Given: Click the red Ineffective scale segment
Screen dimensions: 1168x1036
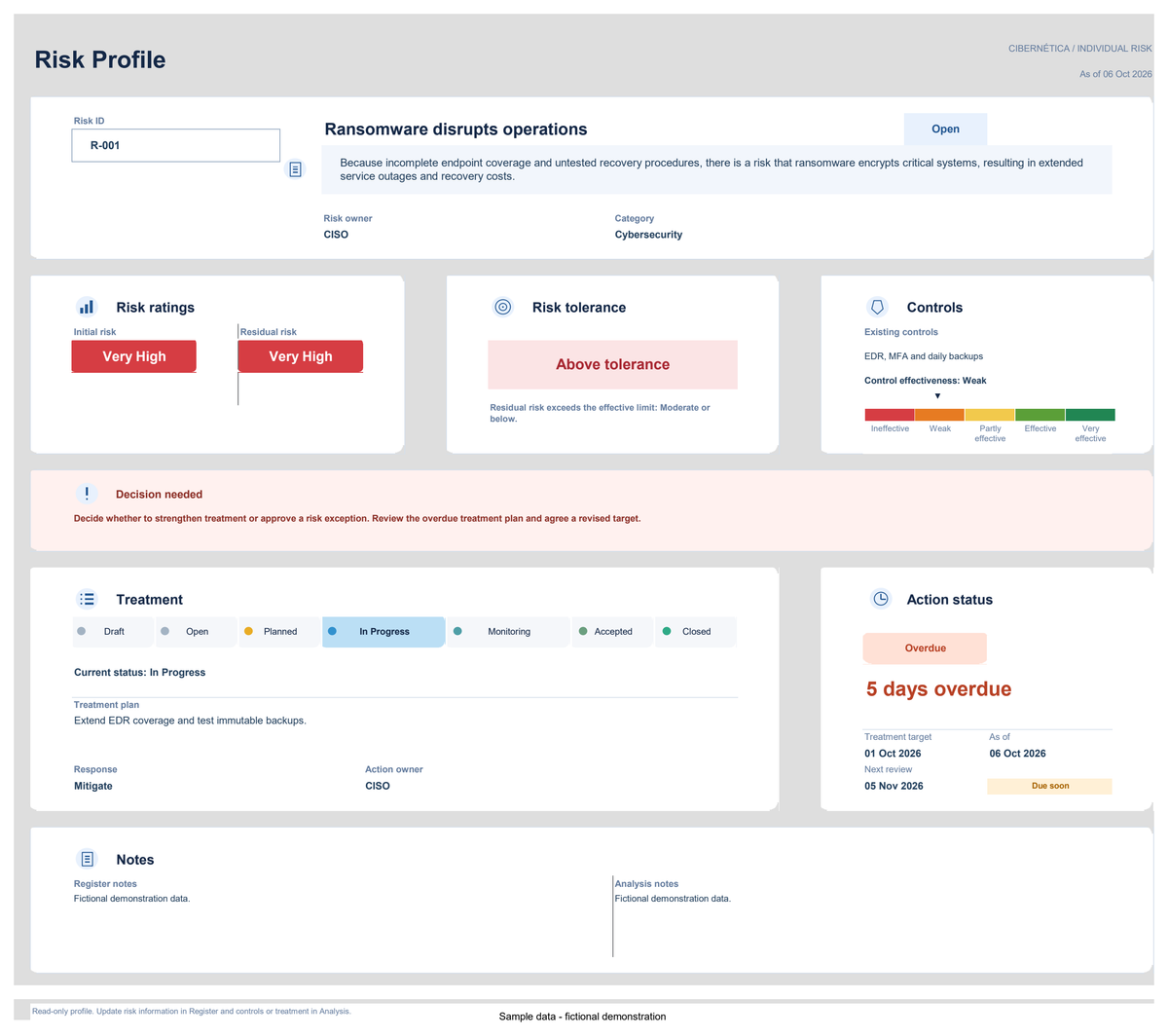Looking at the screenshot, I should [x=890, y=415].
